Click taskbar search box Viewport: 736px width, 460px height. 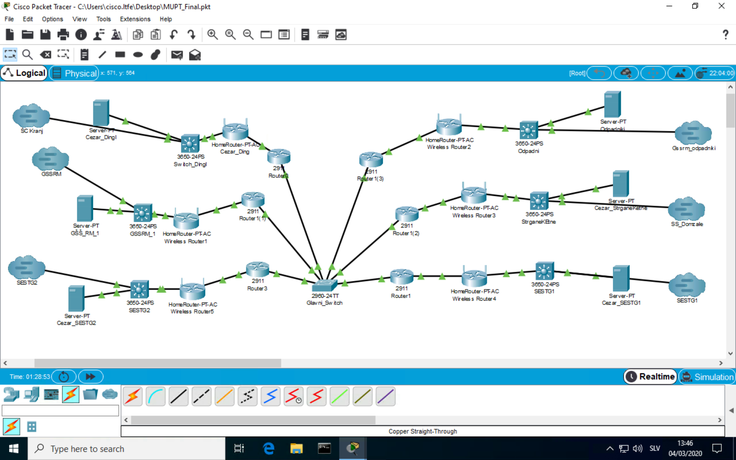(126, 449)
